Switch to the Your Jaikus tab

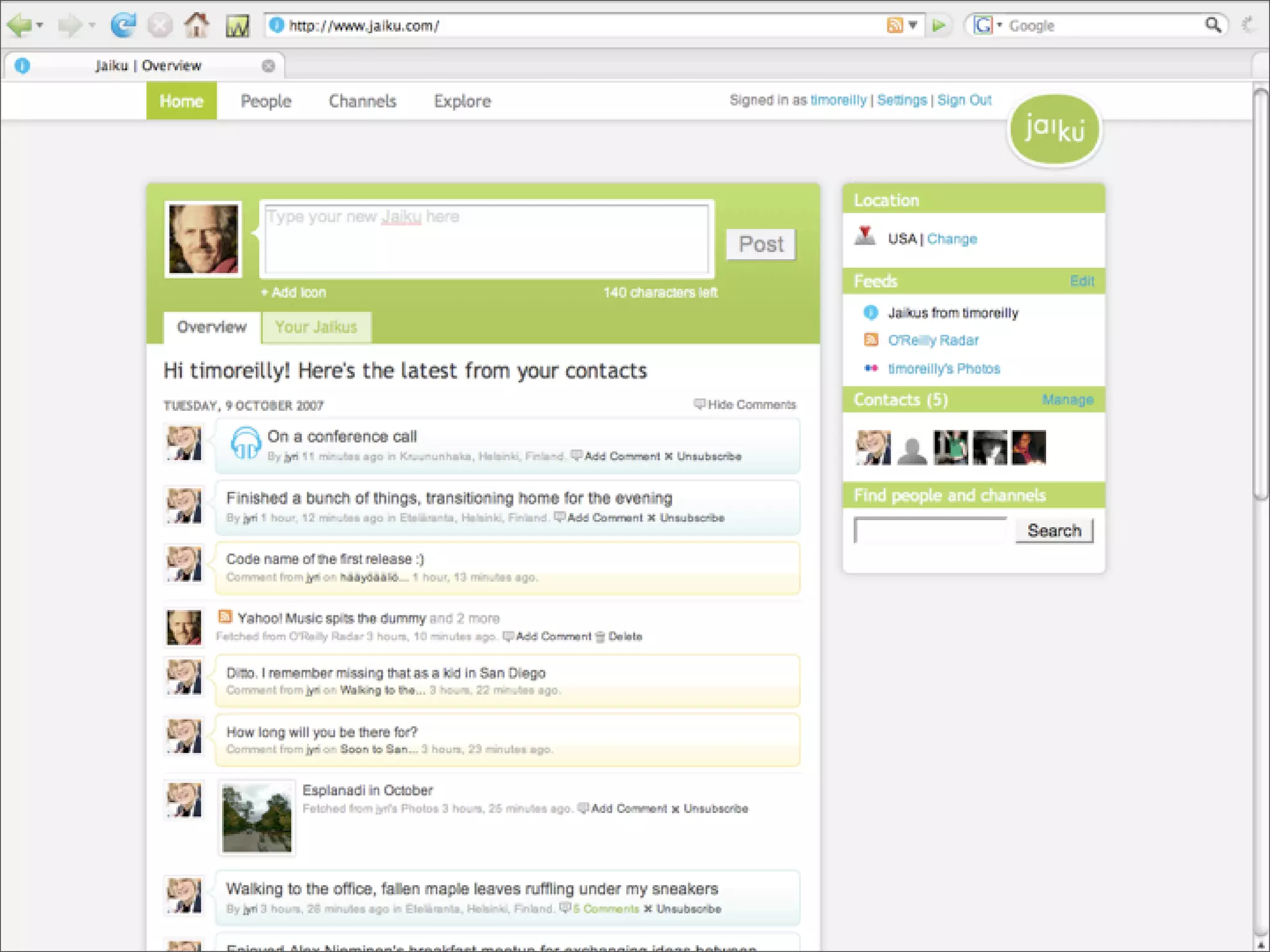click(x=316, y=327)
